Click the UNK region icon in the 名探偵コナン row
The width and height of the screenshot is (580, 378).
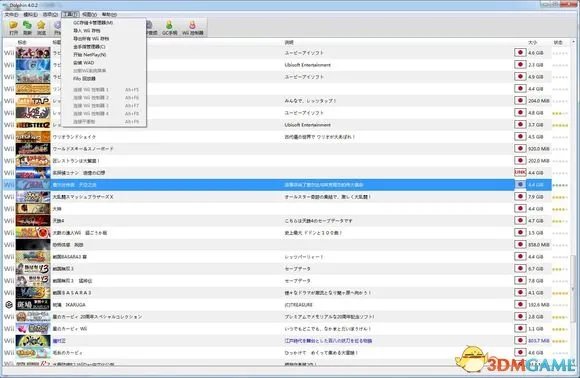point(520,172)
